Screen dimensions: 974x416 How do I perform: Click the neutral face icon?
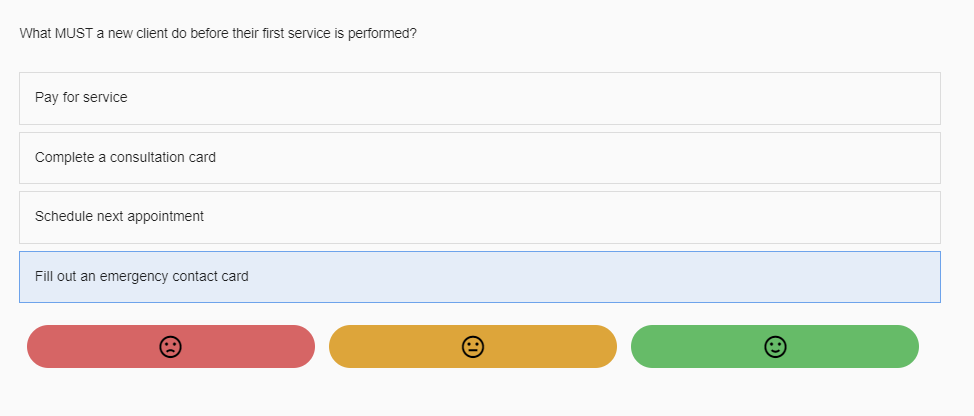coord(473,347)
